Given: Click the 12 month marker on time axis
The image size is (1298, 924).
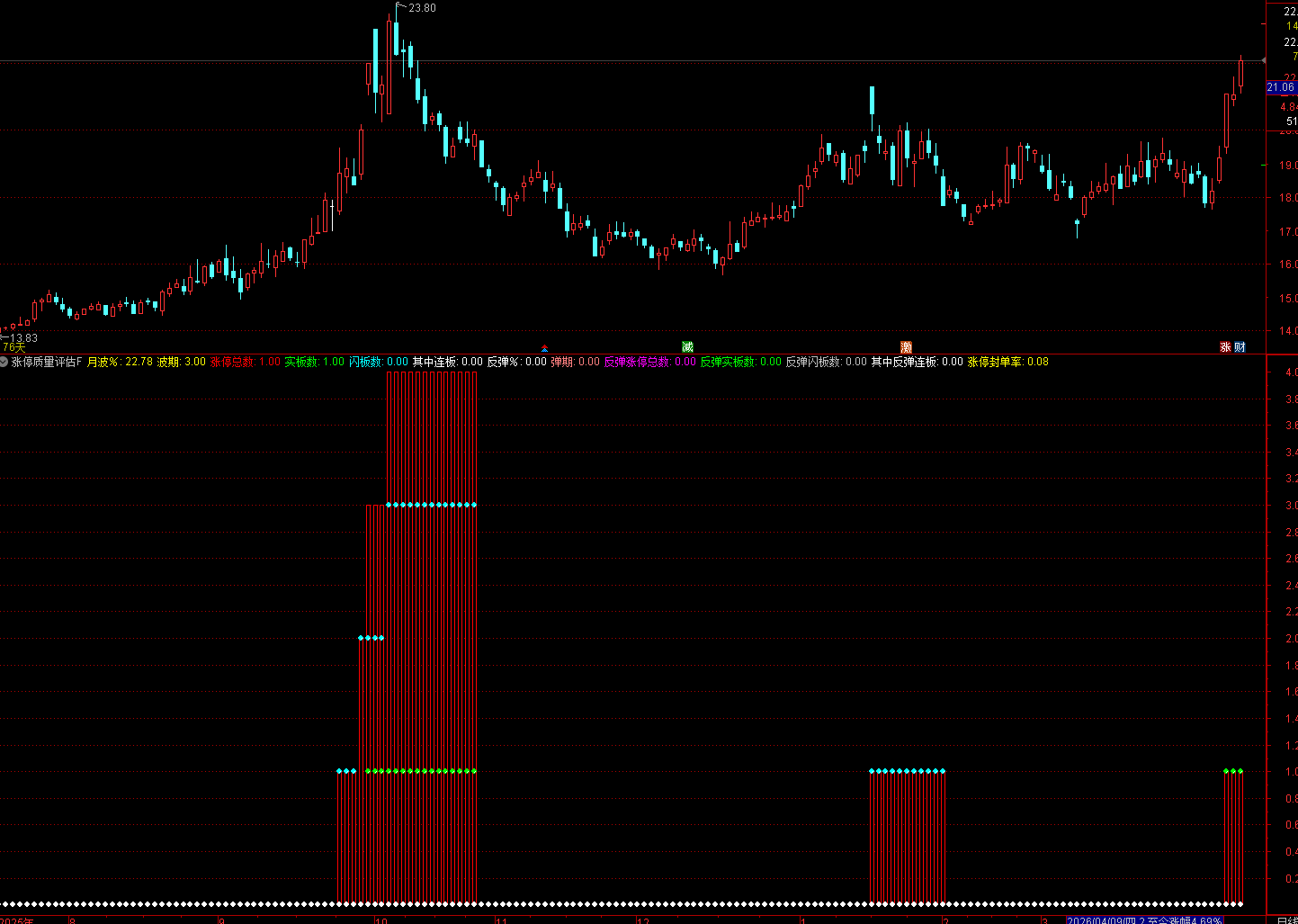Looking at the screenshot, I should 642,920.
